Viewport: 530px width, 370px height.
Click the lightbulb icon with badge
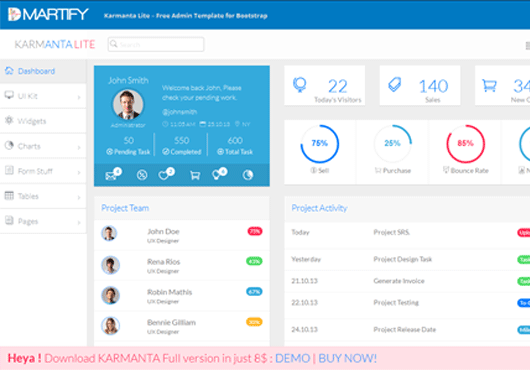coord(219,174)
